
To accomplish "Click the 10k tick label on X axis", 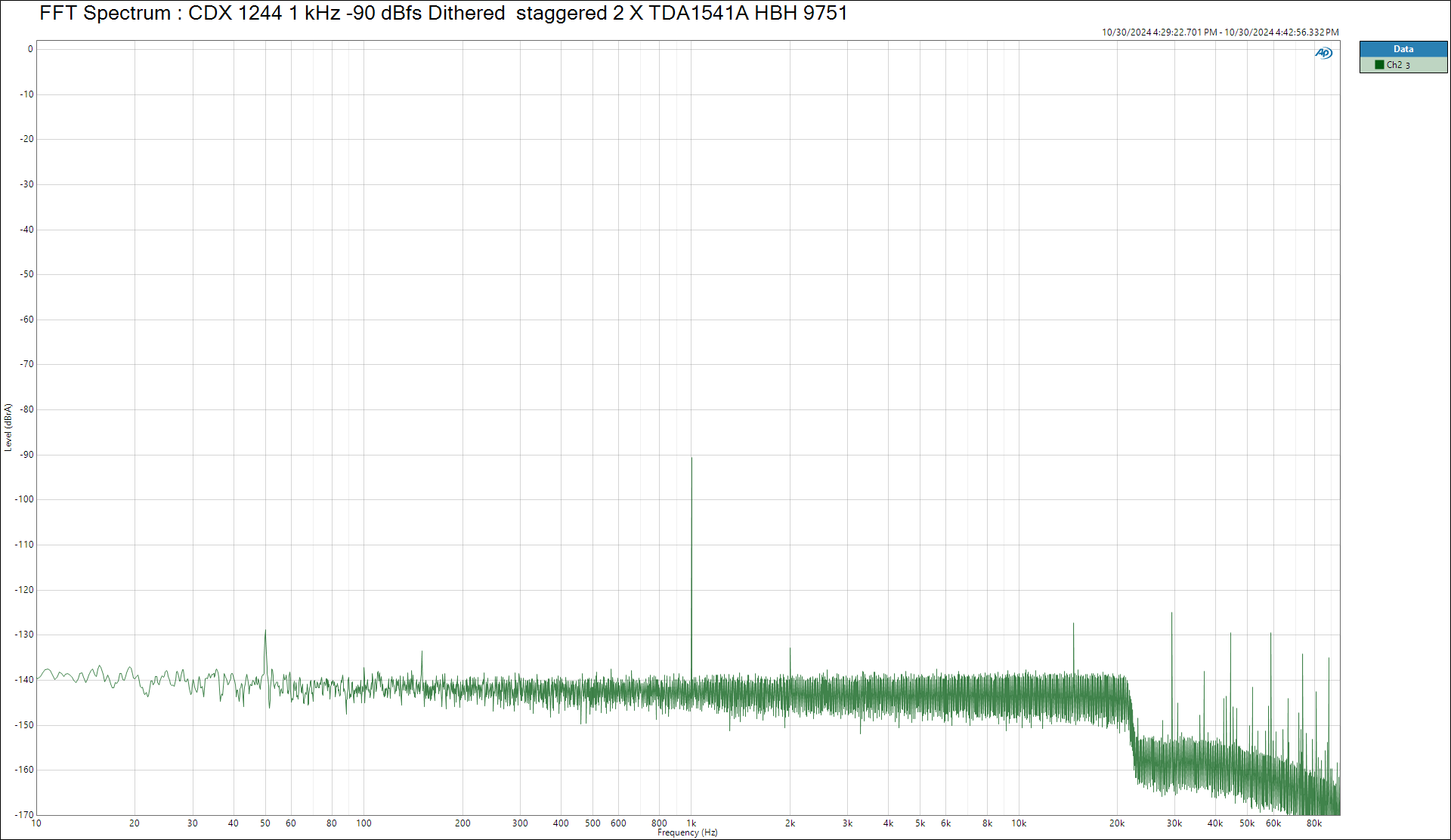I will point(1019,823).
